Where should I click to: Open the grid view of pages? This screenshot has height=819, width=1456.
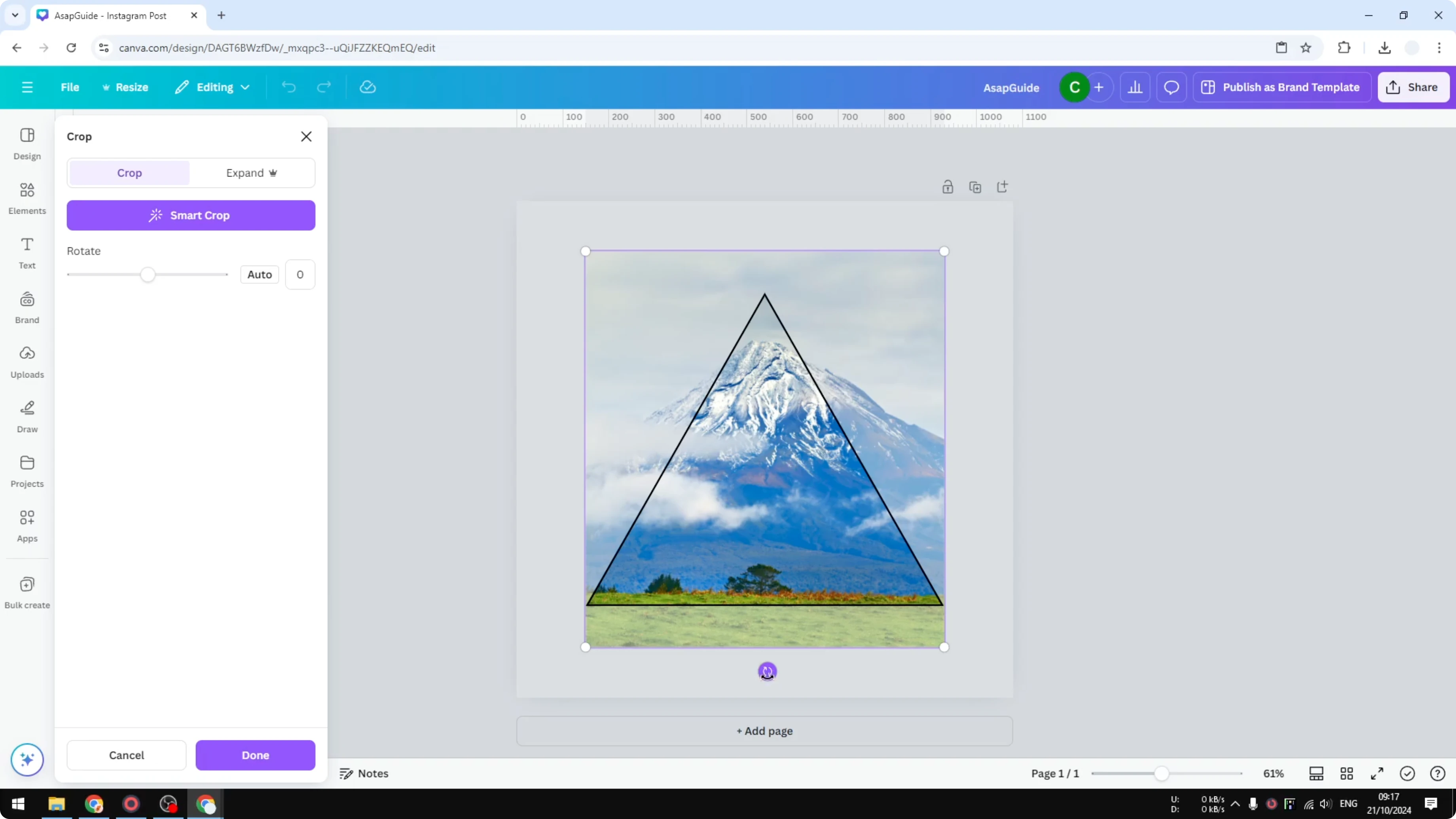[1346, 773]
